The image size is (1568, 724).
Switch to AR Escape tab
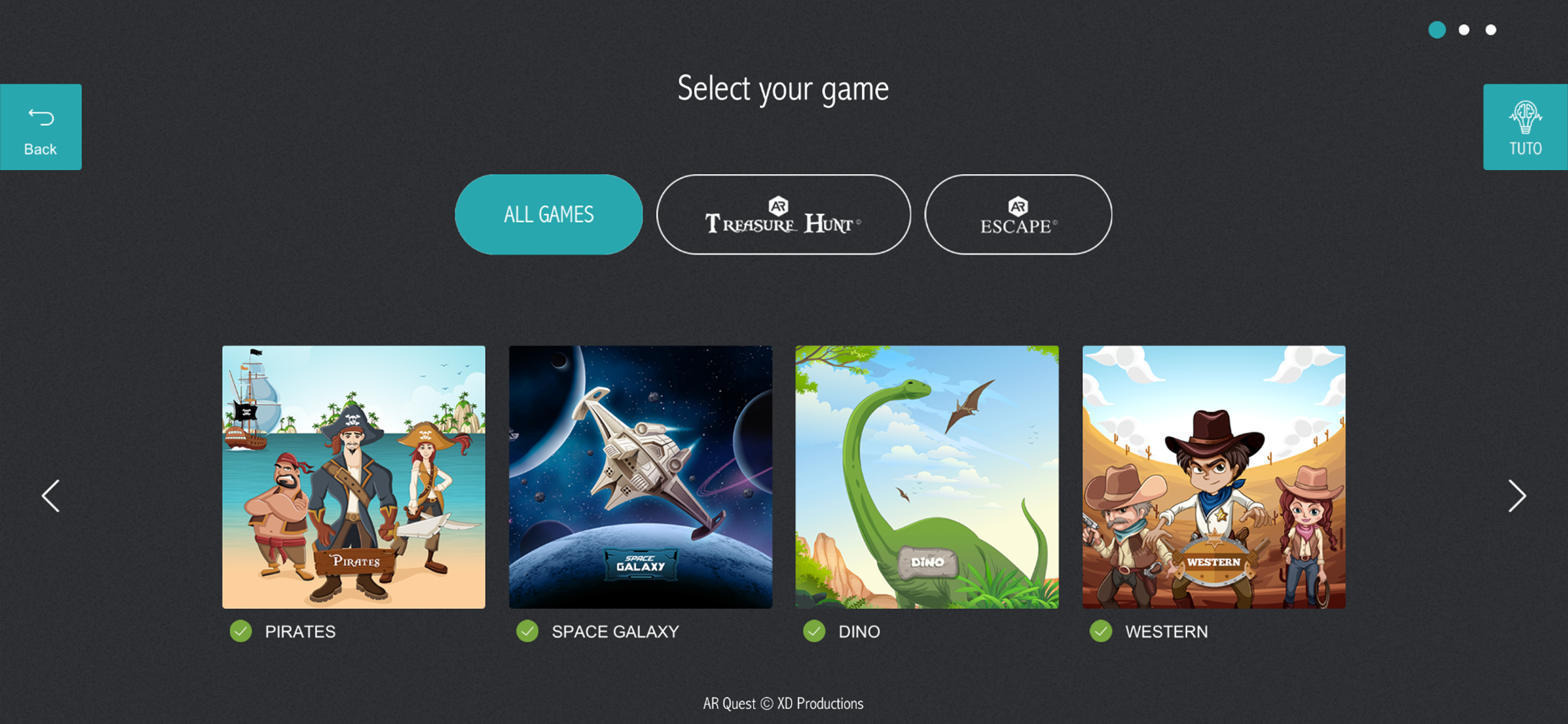pos(1018,214)
